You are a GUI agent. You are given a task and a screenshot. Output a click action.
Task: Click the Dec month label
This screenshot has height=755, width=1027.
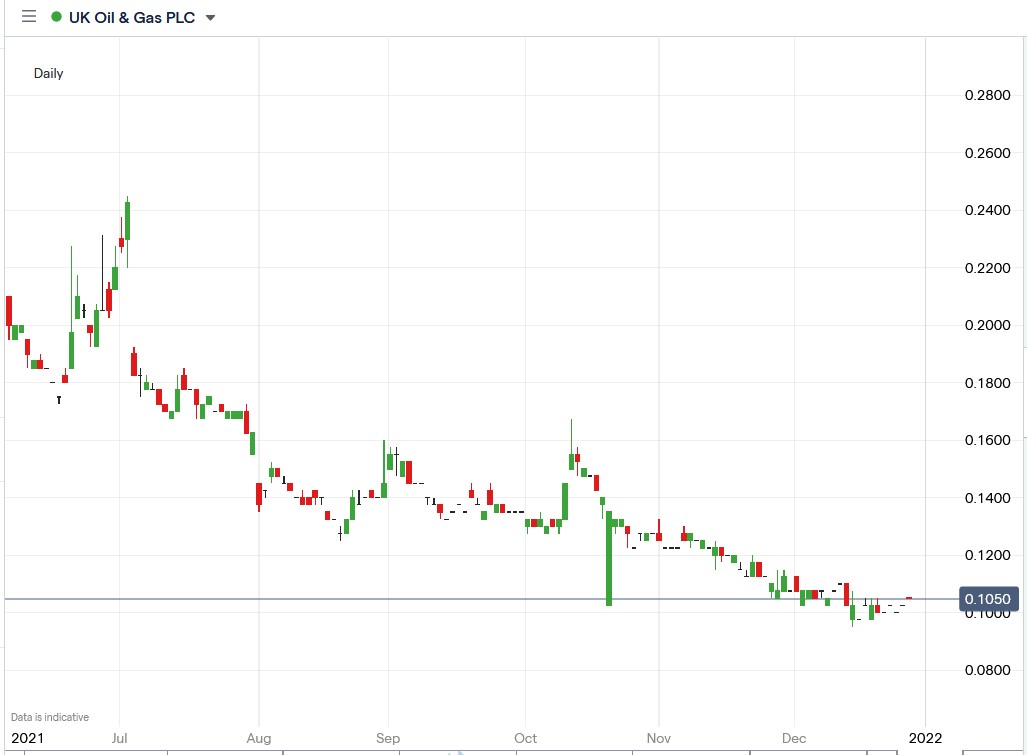click(x=793, y=738)
